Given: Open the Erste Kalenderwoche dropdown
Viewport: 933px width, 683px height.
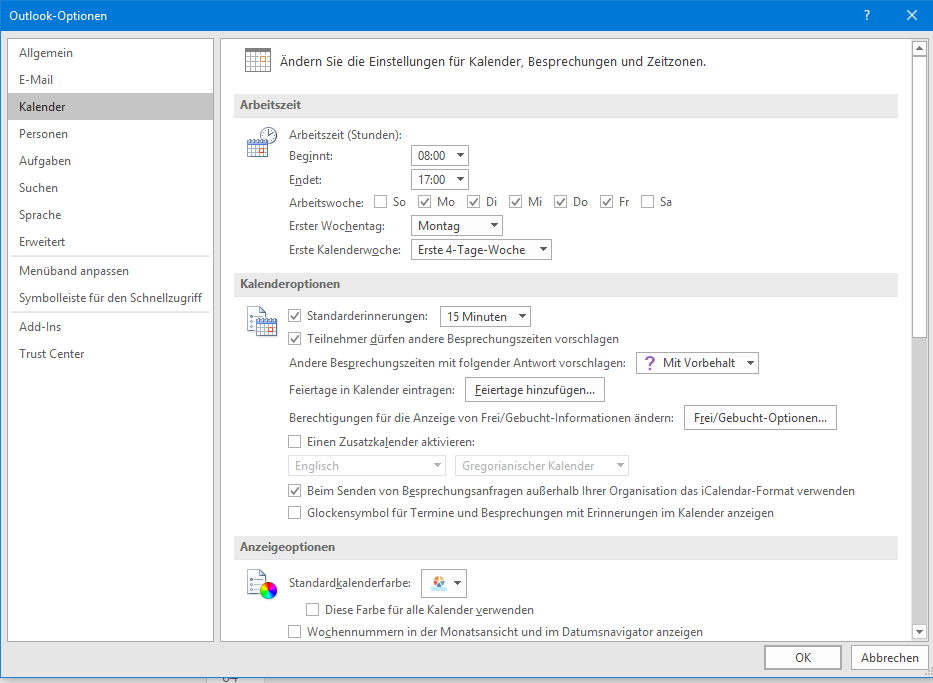Looking at the screenshot, I should 481,250.
